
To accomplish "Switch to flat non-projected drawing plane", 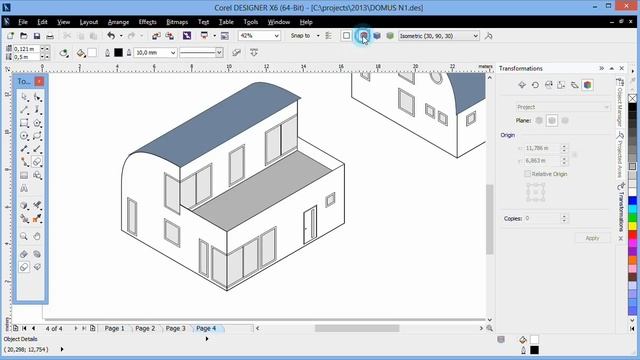I will [x=347, y=36].
